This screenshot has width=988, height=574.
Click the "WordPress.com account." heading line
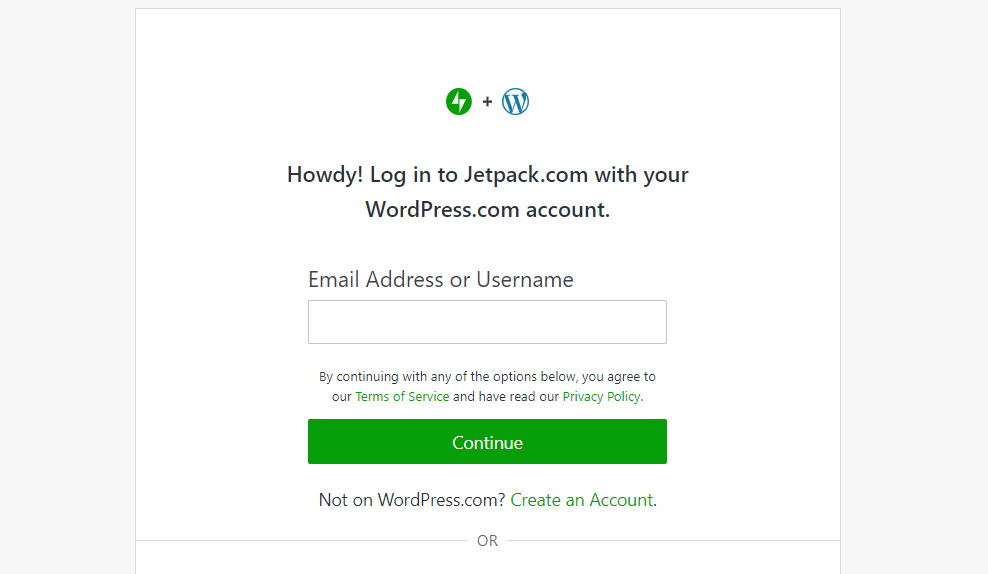click(487, 210)
